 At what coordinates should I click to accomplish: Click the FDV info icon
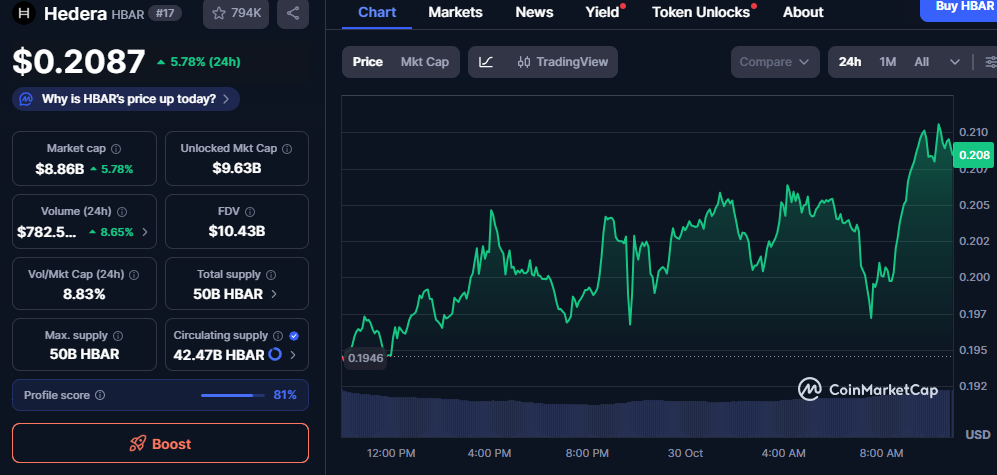point(250,212)
